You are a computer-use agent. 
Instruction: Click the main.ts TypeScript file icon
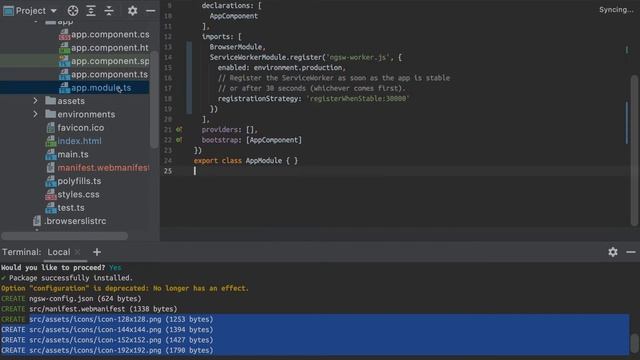pyautogui.click(x=51, y=155)
